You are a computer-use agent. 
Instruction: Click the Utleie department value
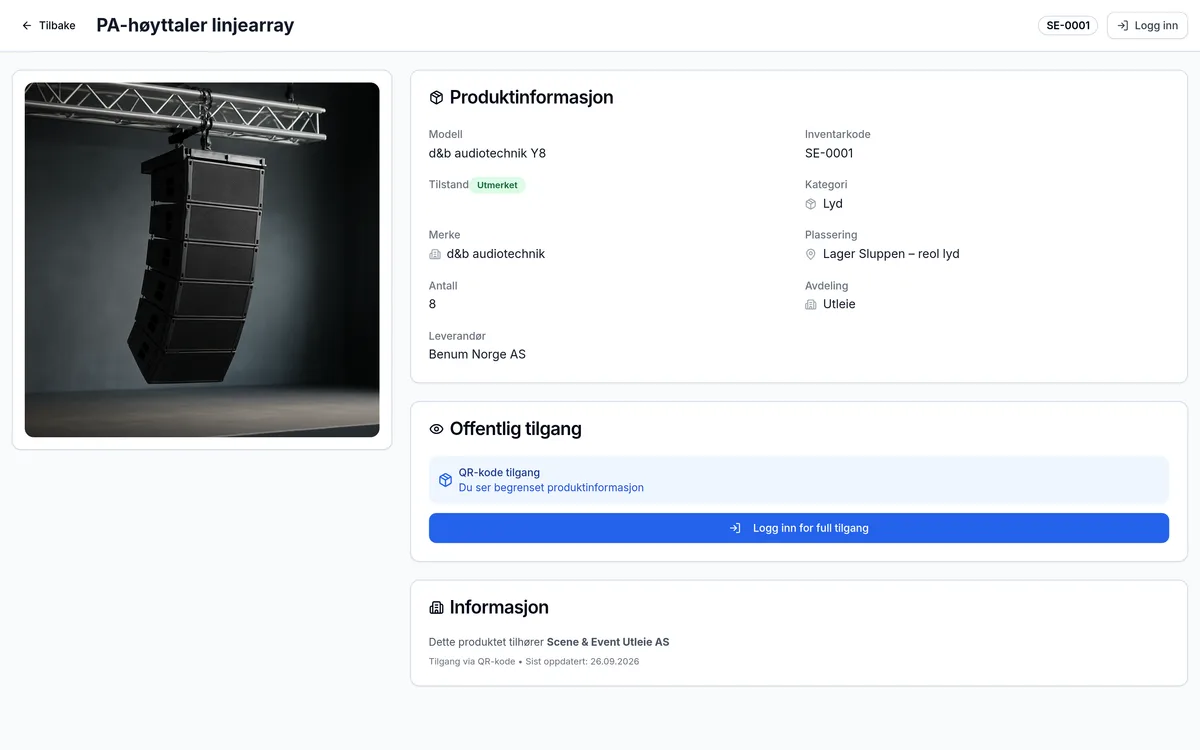tap(839, 304)
